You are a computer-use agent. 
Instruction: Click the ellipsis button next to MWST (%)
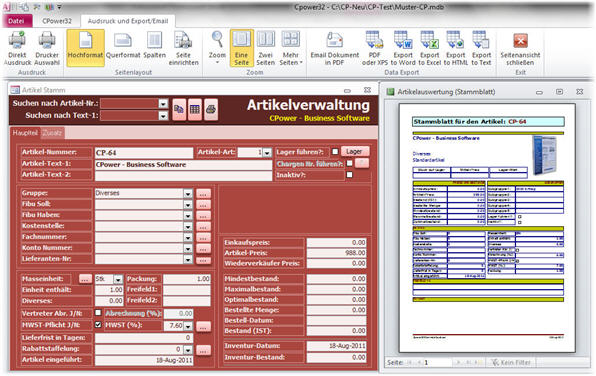203,326
